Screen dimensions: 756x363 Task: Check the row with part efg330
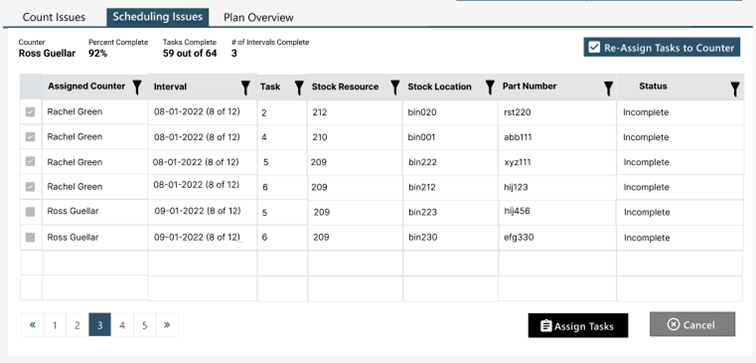click(30, 237)
